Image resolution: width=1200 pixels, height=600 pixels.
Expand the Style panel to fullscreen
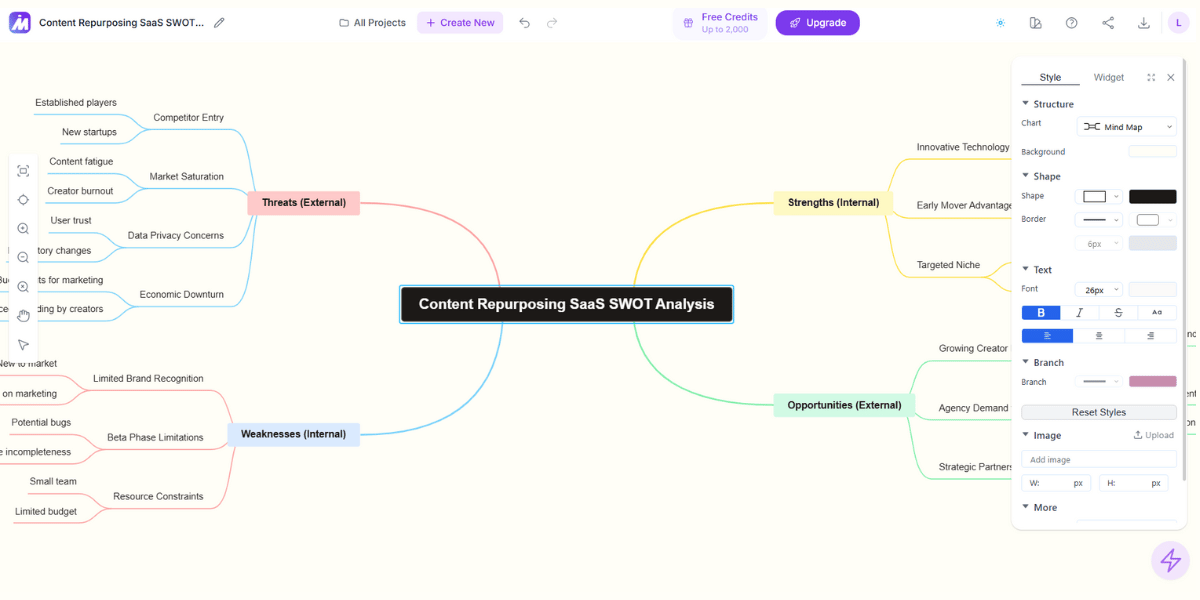[1151, 77]
